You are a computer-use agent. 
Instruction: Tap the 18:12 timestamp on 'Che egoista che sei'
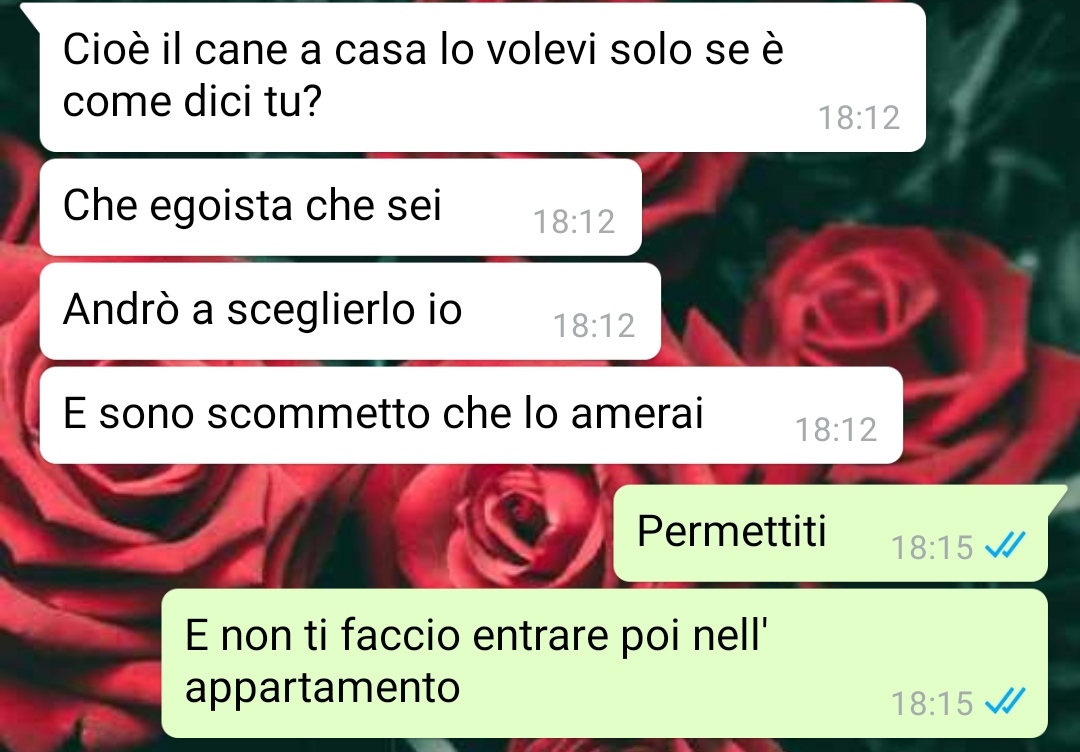pos(574,222)
